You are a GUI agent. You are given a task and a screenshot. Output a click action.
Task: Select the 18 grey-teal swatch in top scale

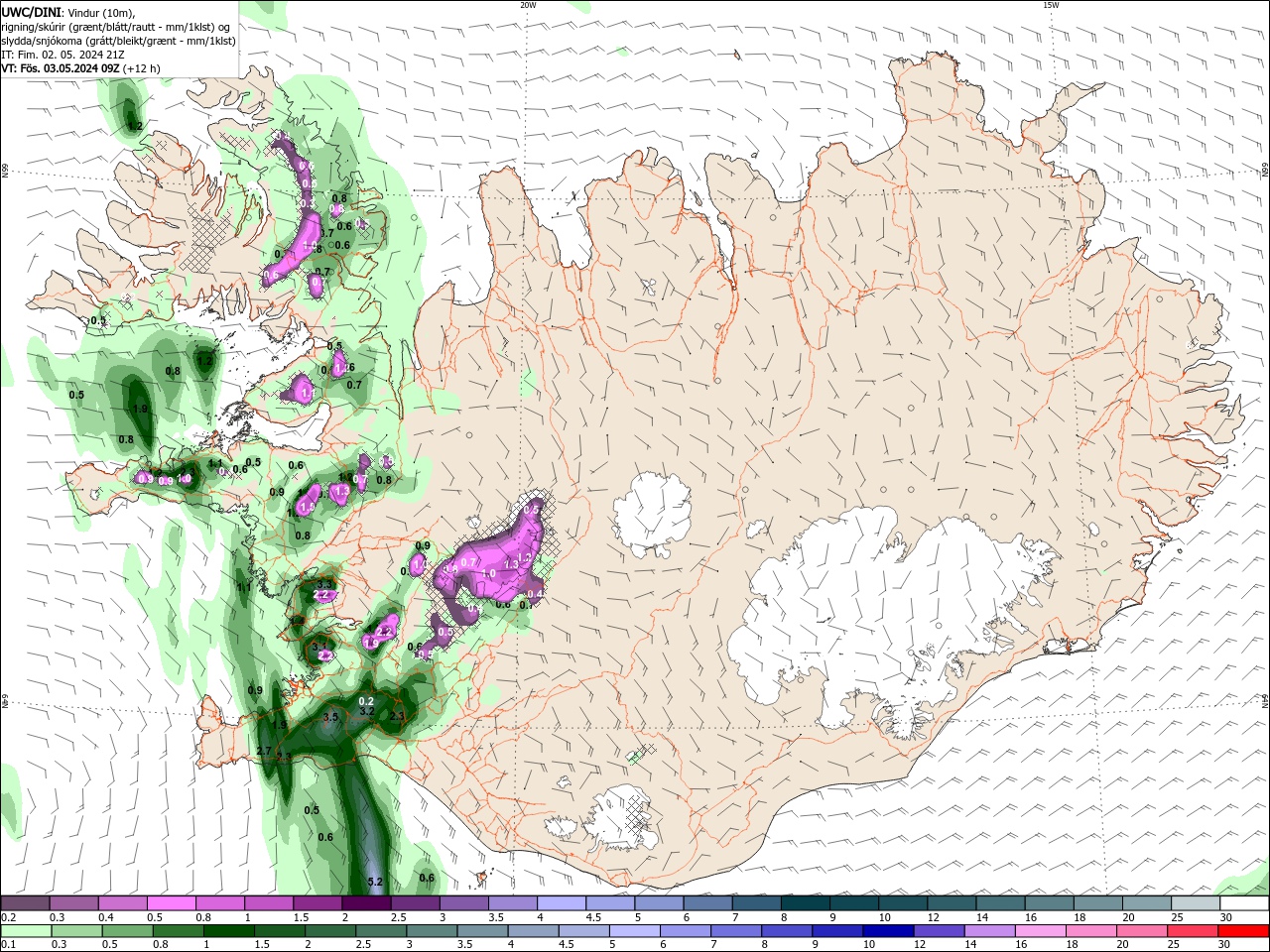[1099, 903]
